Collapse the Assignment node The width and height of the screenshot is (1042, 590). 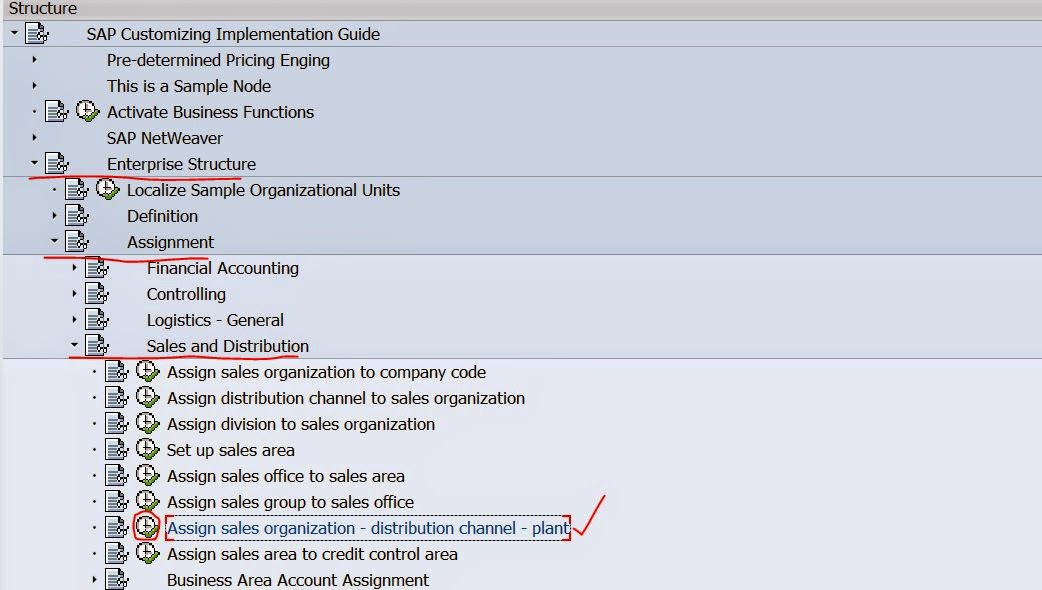pos(54,242)
